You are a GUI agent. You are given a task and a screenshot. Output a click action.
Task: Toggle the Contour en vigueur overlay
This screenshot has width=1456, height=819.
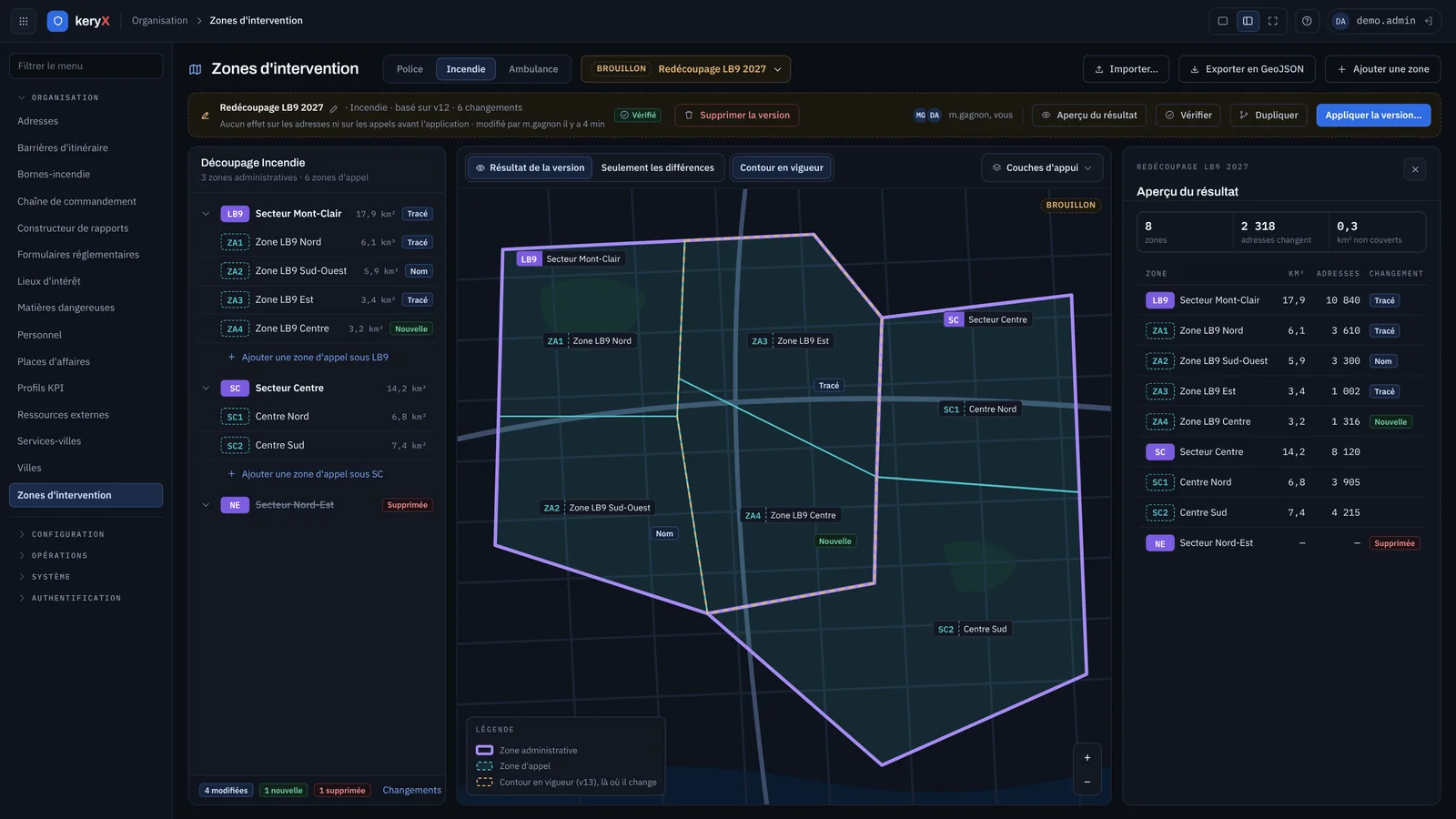[x=781, y=167]
